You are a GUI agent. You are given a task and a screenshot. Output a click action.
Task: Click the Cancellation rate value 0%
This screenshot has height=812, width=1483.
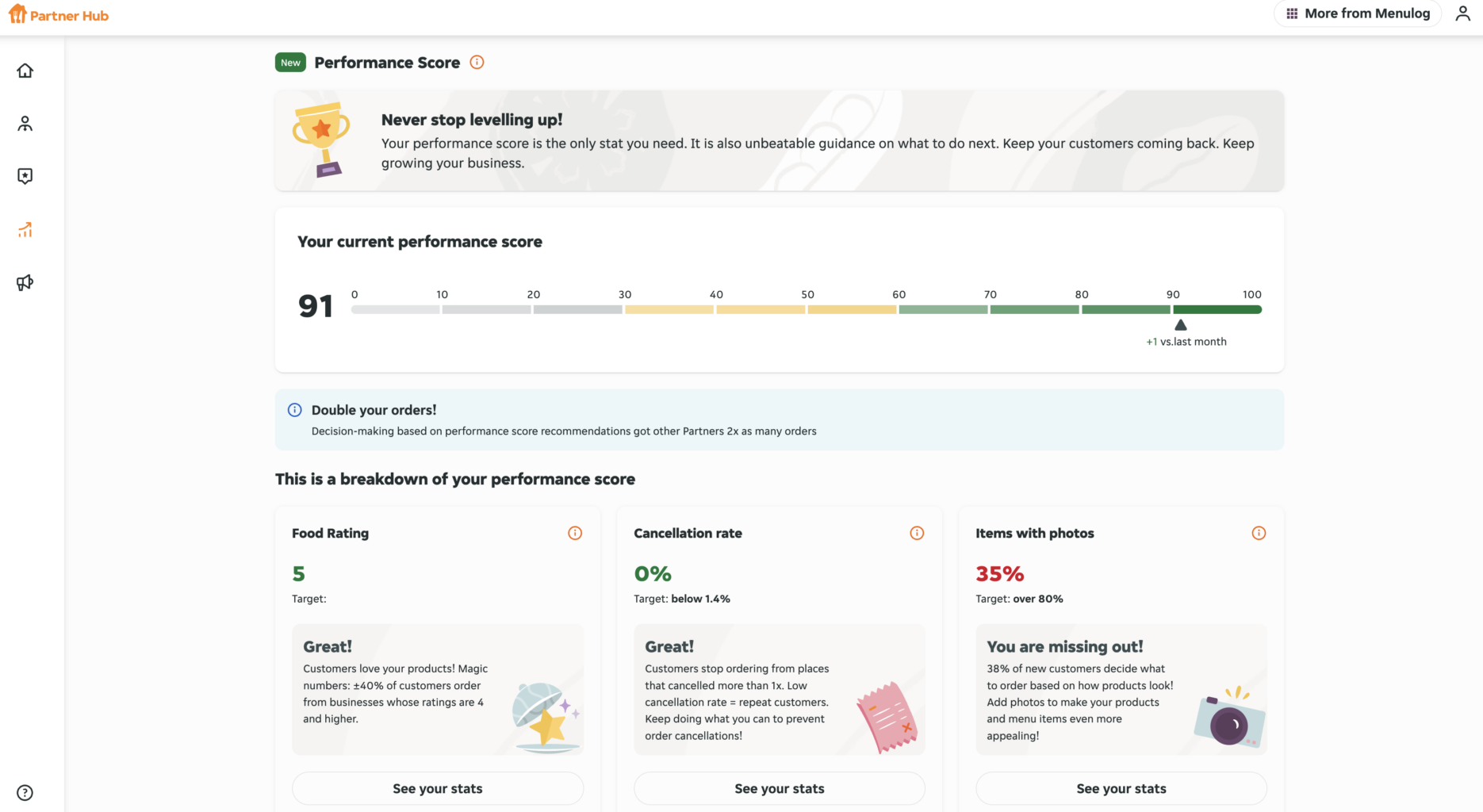point(653,573)
